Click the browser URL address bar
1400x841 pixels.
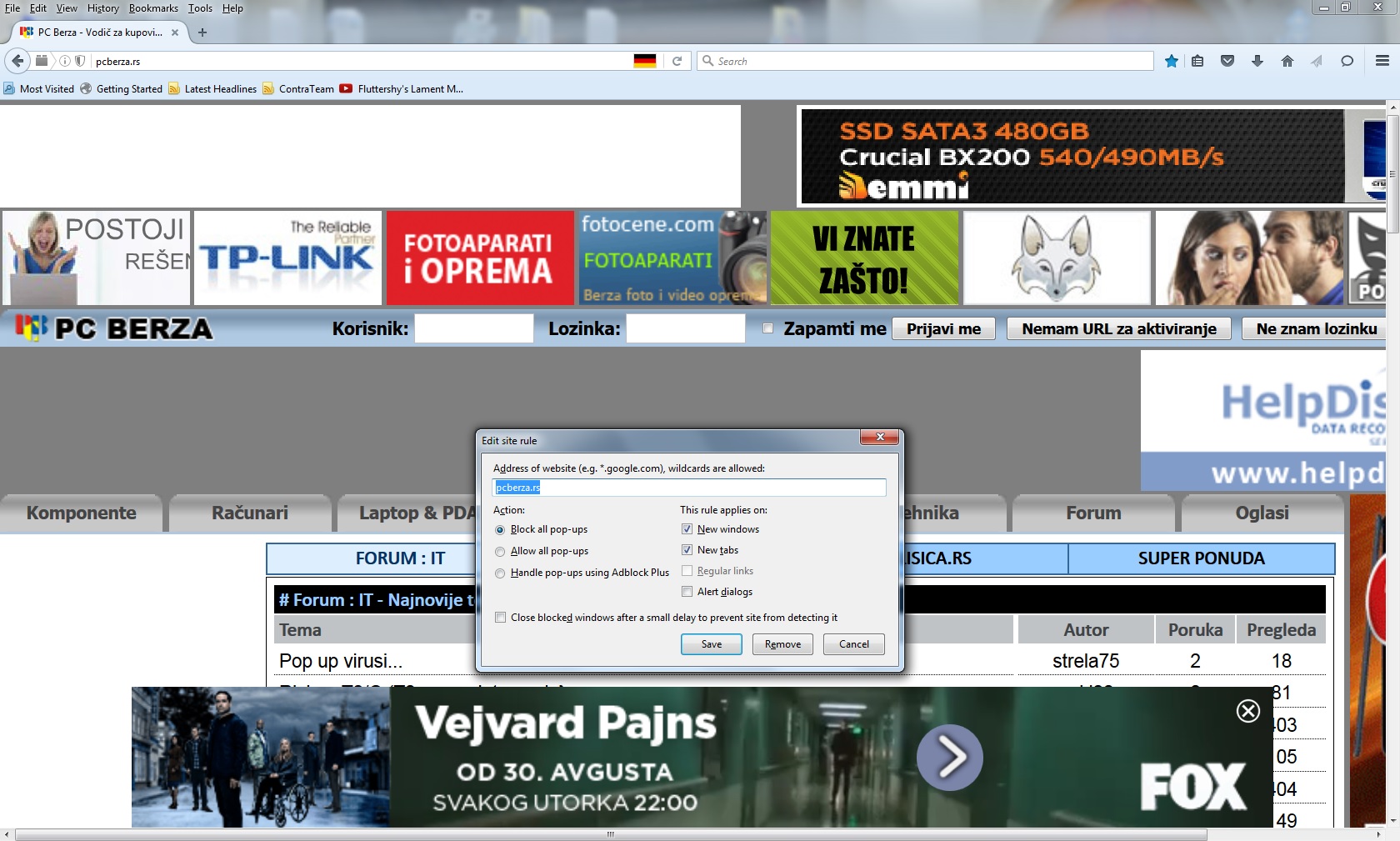pyautogui.click(x=362, y=61)
